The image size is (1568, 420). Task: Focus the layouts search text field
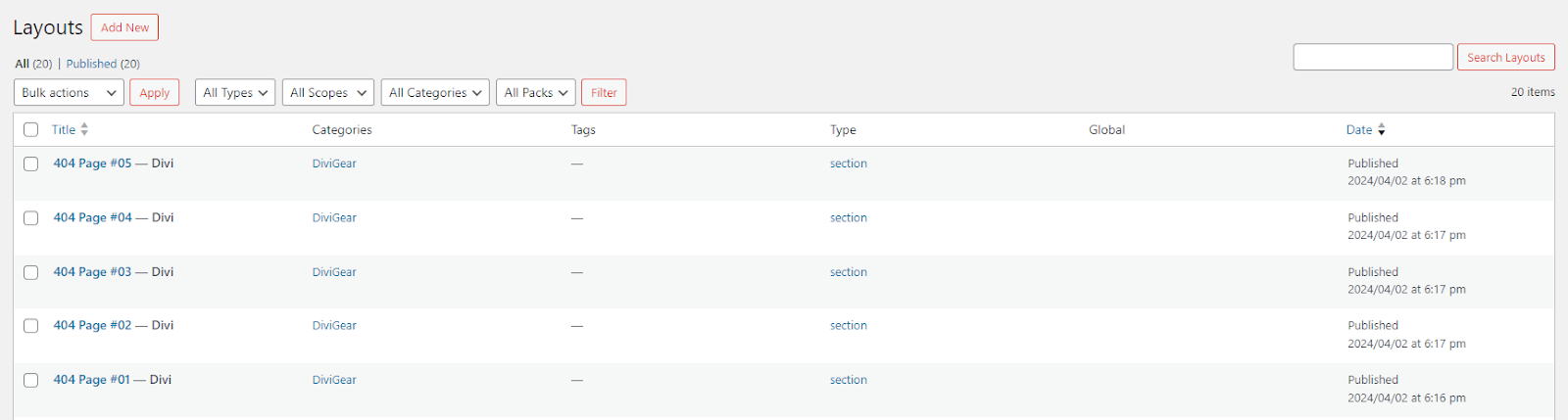(1373, 57)
